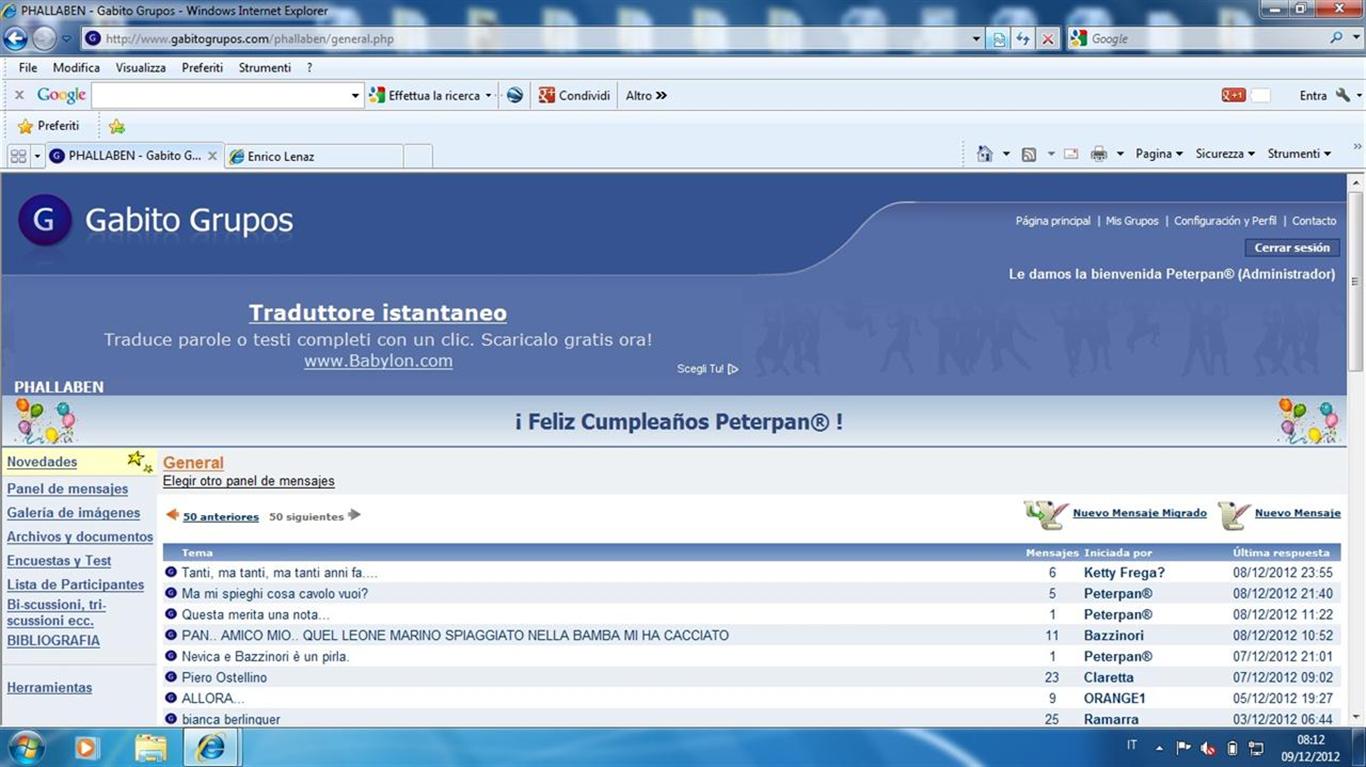Show hidden system tray icons

click(x=1159, y=748)
